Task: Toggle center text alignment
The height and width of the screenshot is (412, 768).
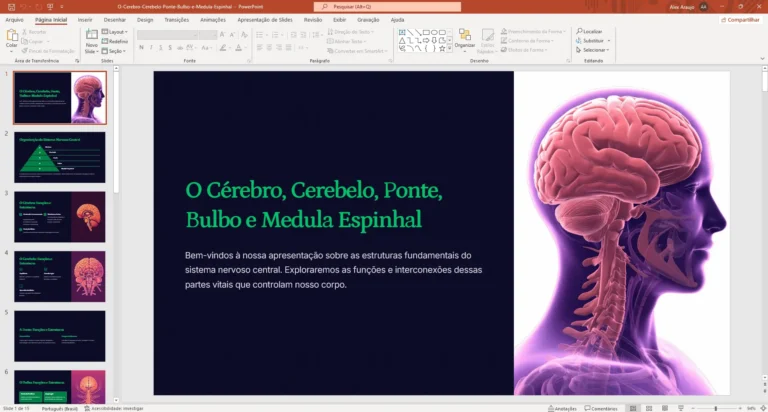Action: pos(269,48)
